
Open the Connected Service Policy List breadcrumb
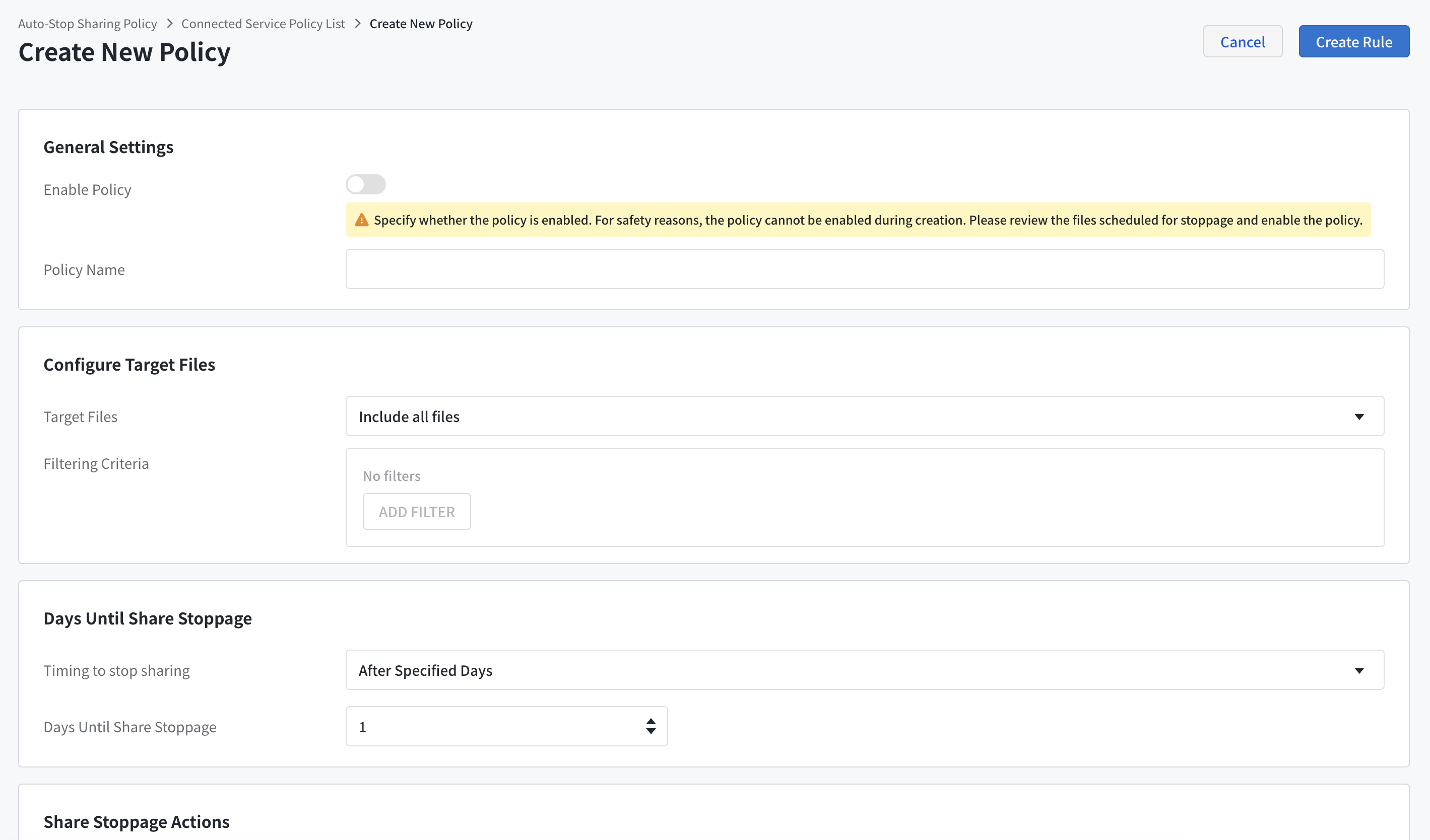click(264, 24)
